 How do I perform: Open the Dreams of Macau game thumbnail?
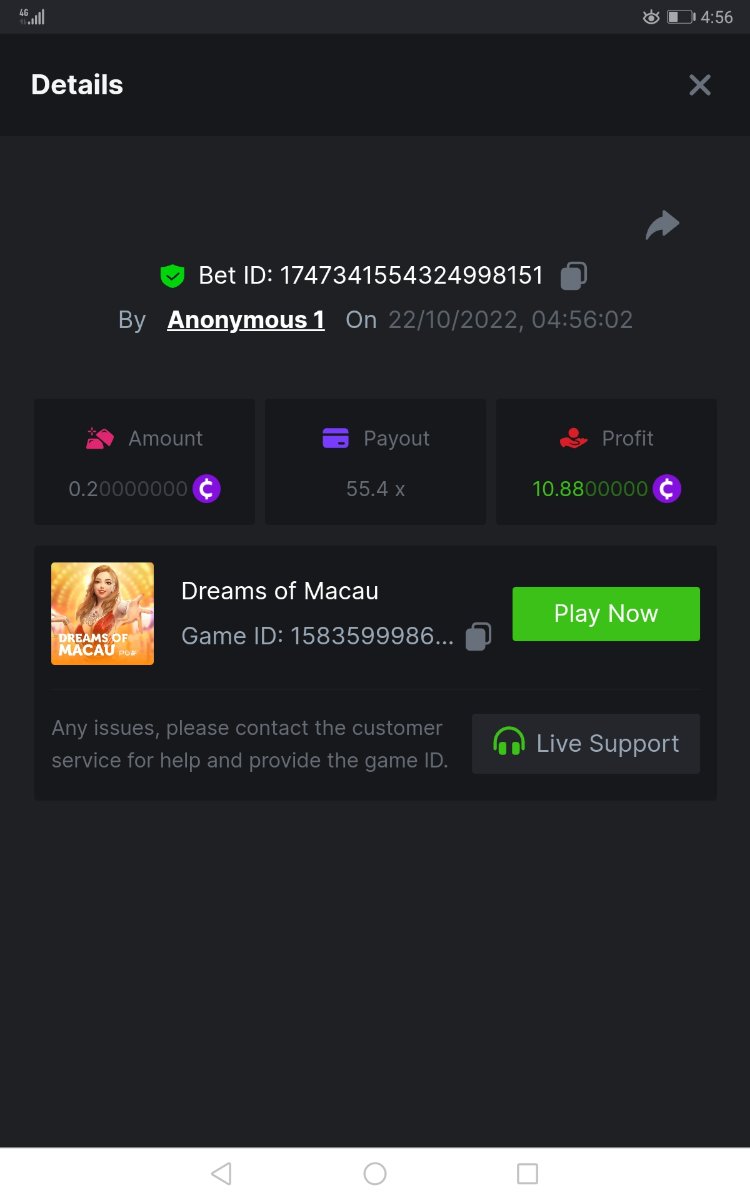pyautogui.click(x=102, y=613)
